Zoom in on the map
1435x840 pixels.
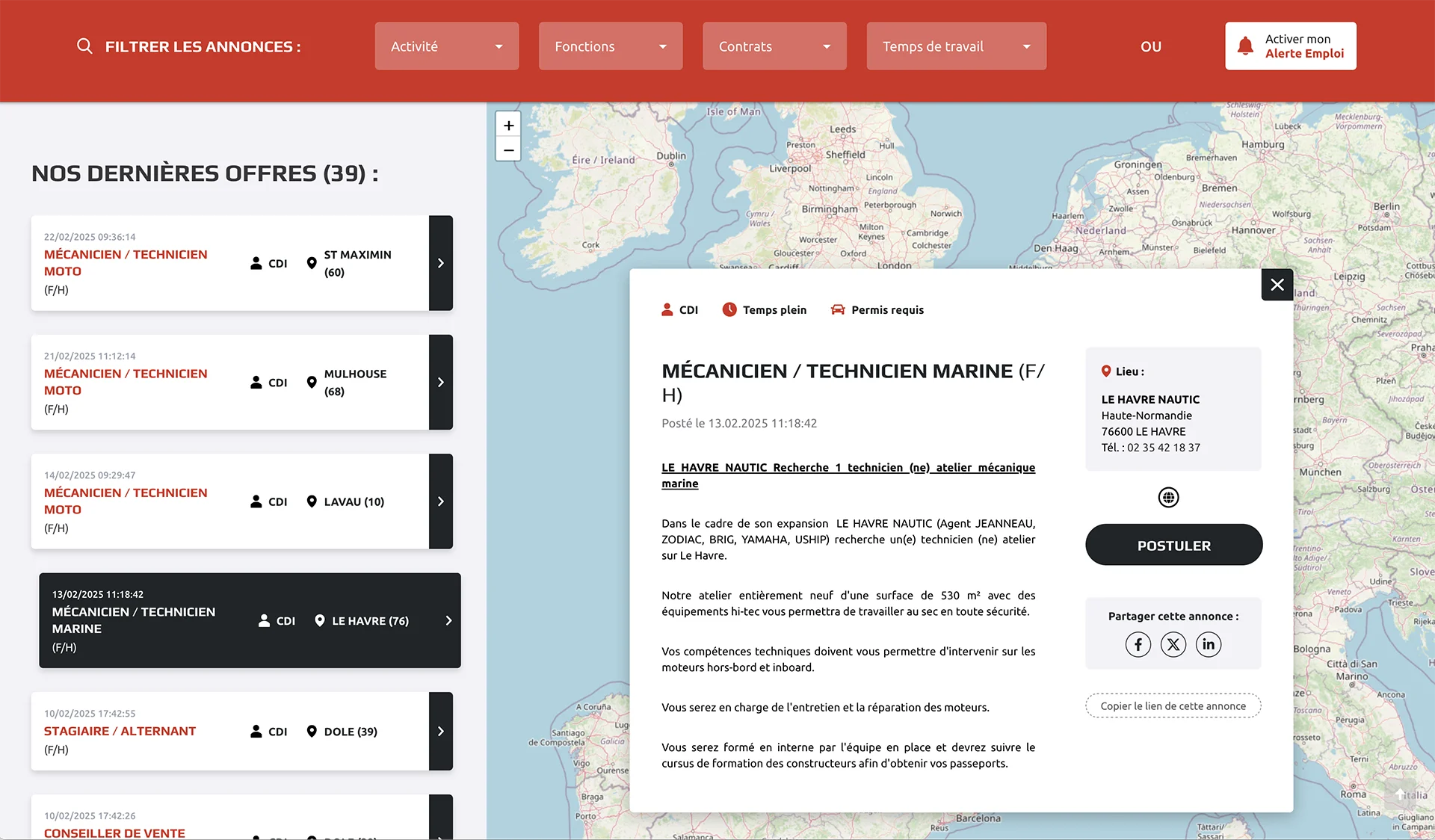coord(508,126)
